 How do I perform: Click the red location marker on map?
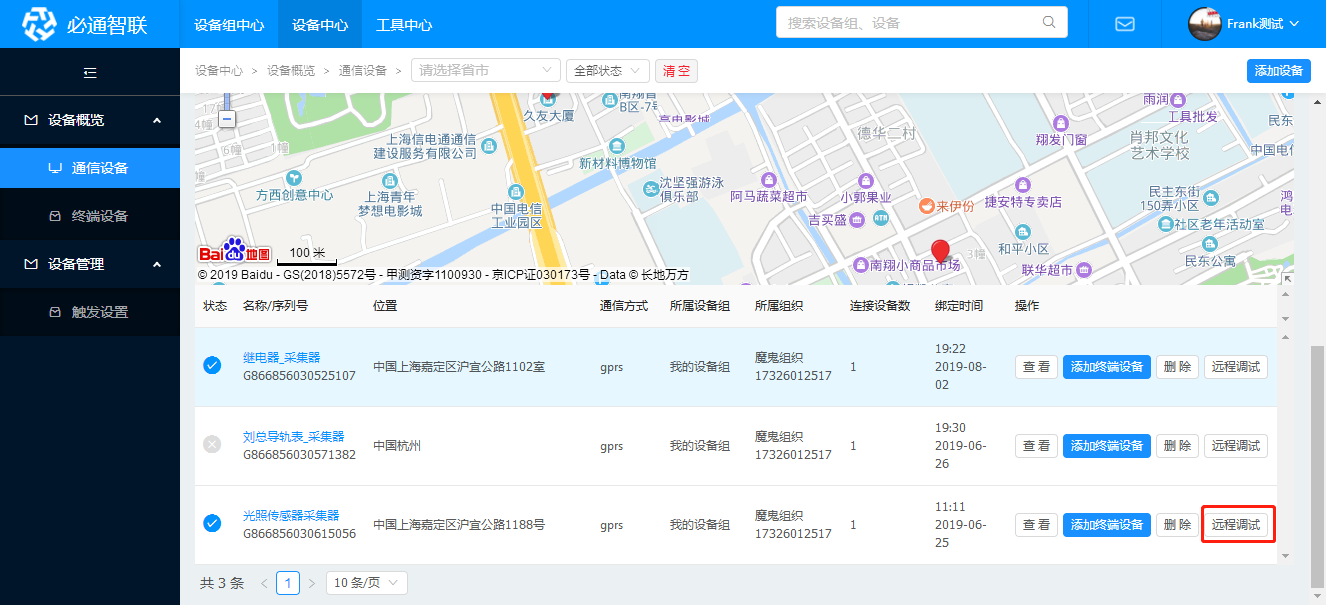(939, 250)
